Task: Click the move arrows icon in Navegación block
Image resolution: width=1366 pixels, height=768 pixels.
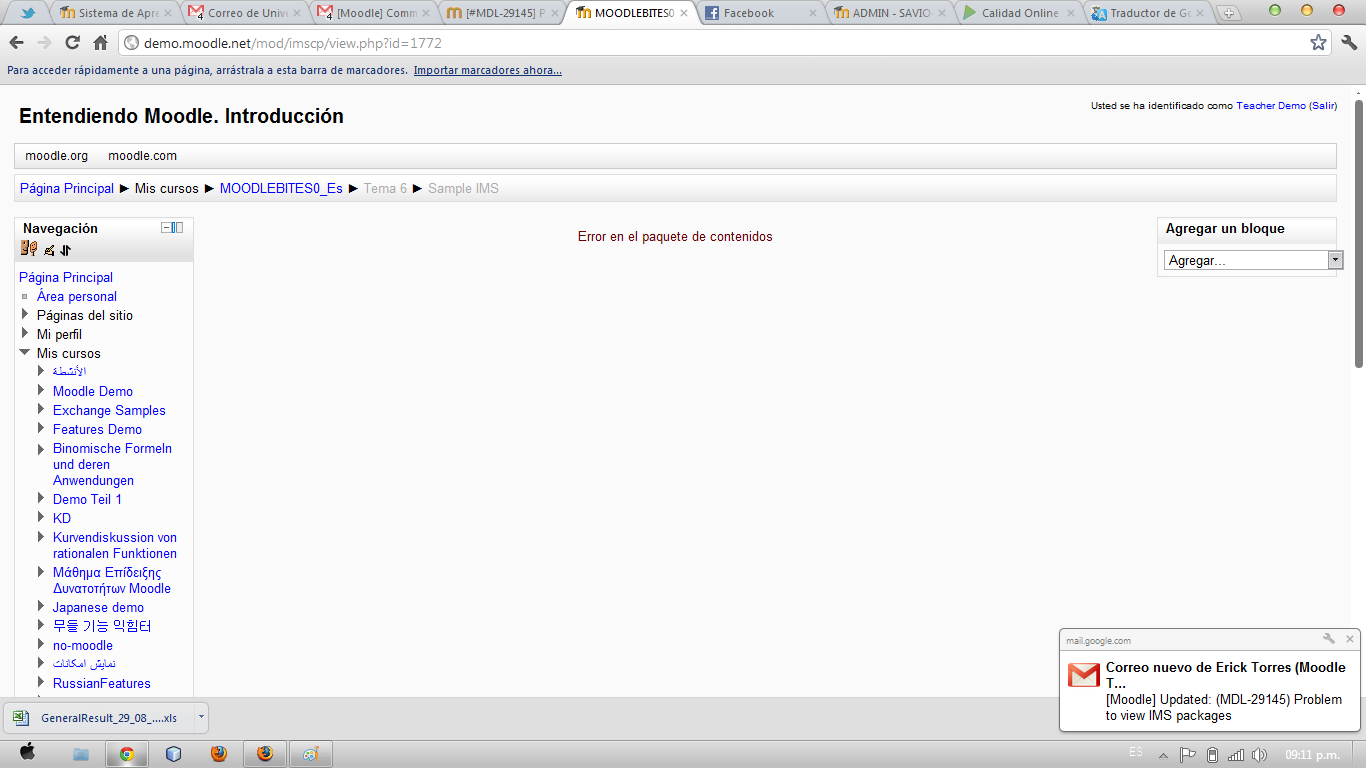Action: pos(66,250)
